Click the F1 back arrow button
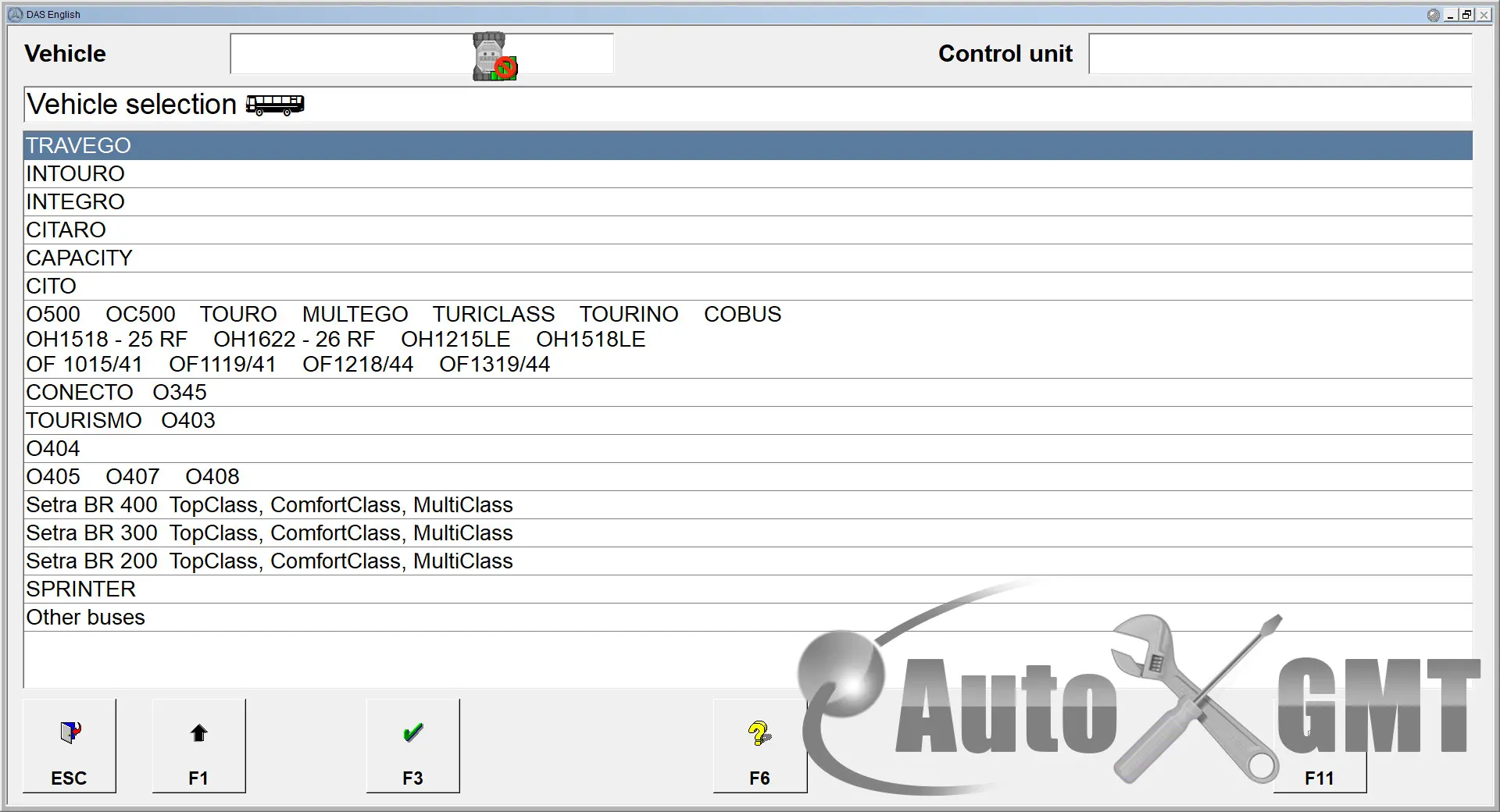Image resolution: width=1500 pixels, height=812 pixels. [198, 746]
